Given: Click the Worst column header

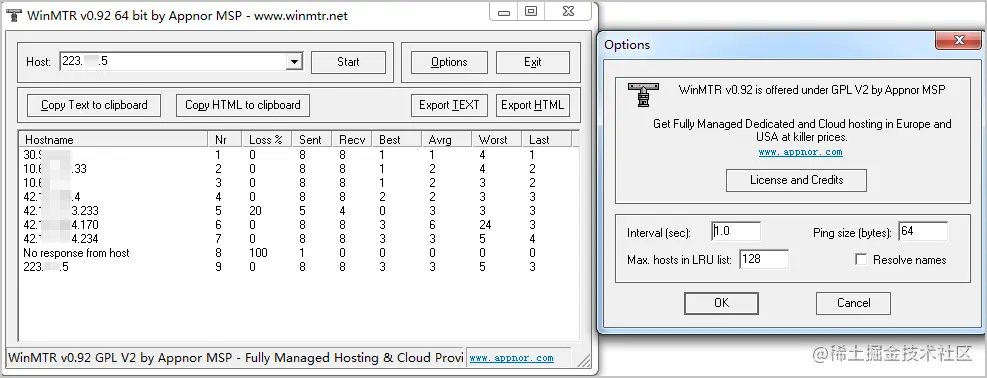Looking at the screenshot, I should click(x=497, y=140).
